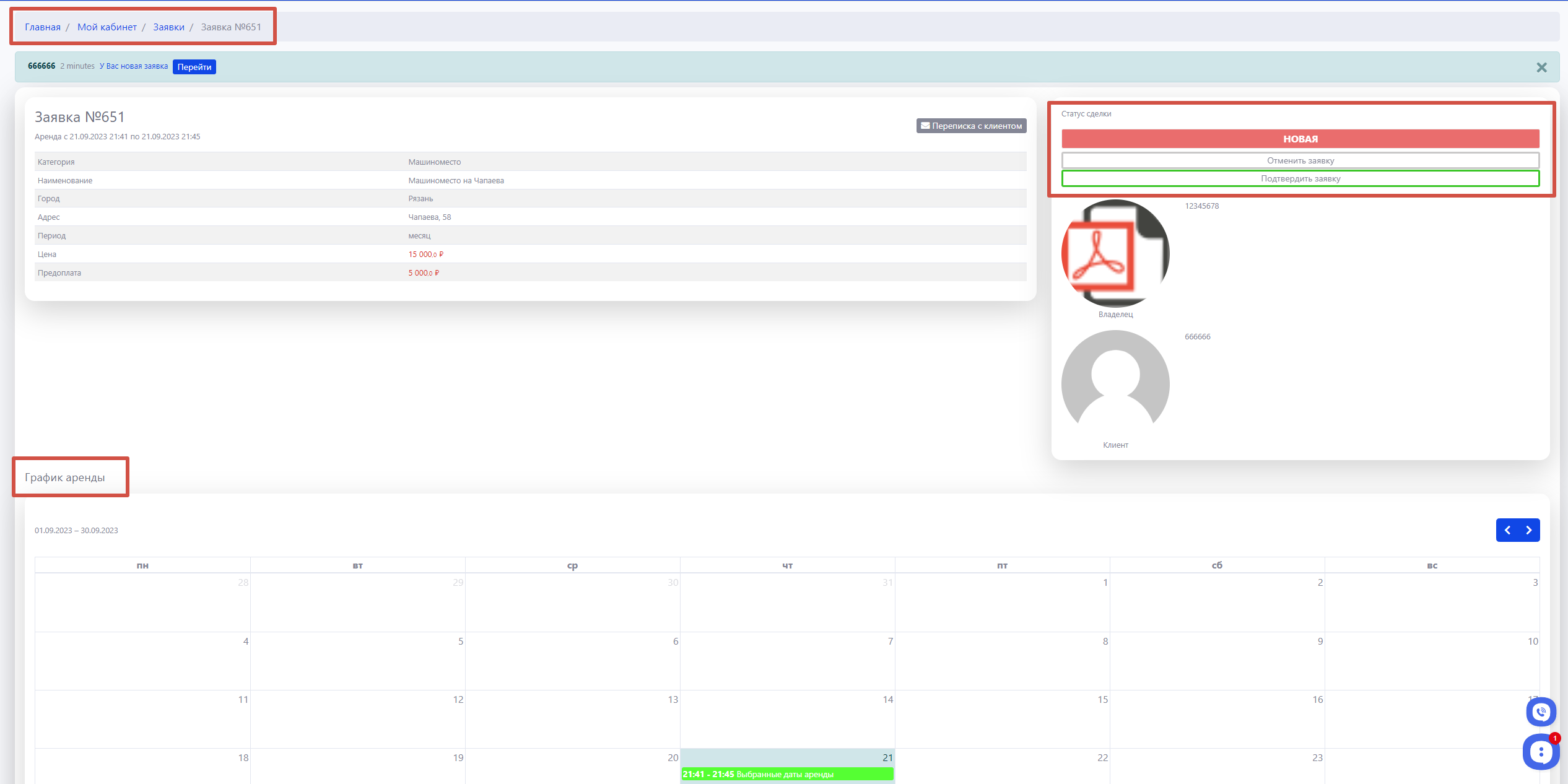Navigate to Заявки breadcrumb link

(168, 27)
